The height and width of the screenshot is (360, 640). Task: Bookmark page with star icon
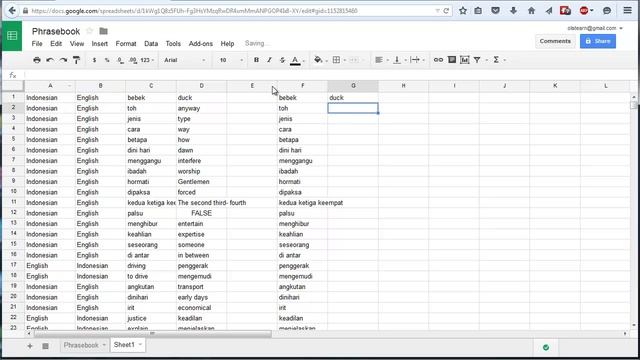pyautogui.click(x=462, y=11)
